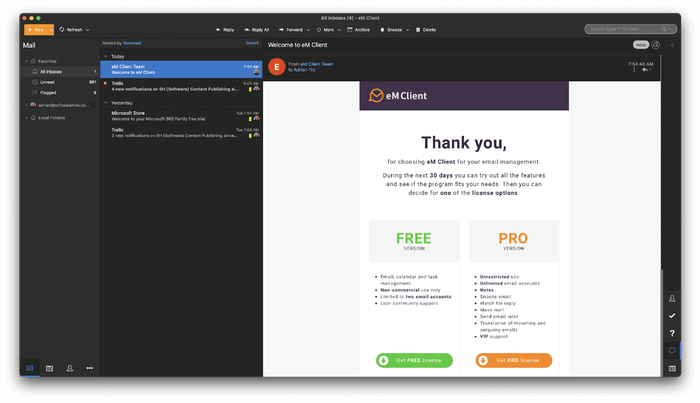Click the yellow tag on Trello 4 notifications email
700x403 pixels.
[x=250, y=90]
